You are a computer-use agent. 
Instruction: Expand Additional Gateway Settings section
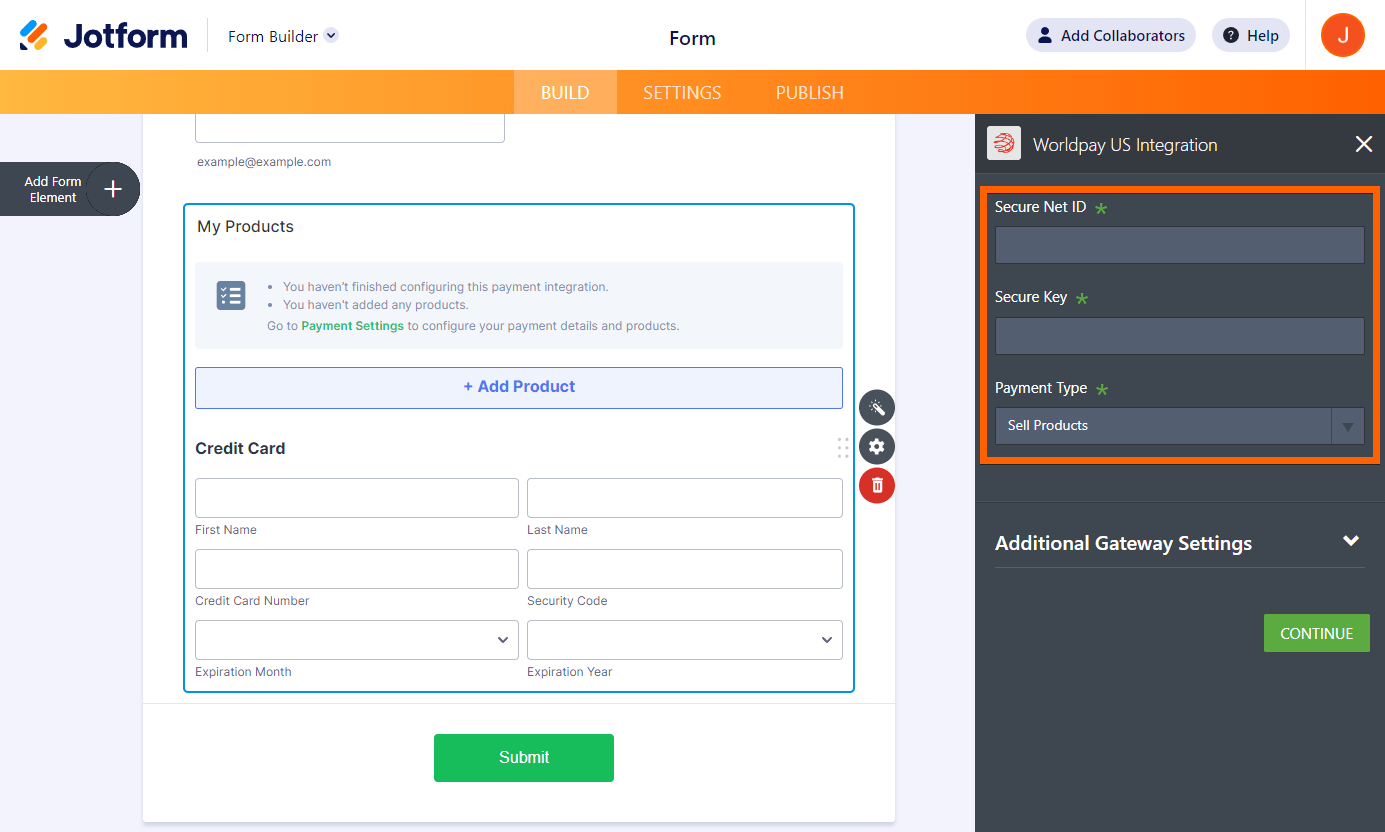pos(1180,543)
